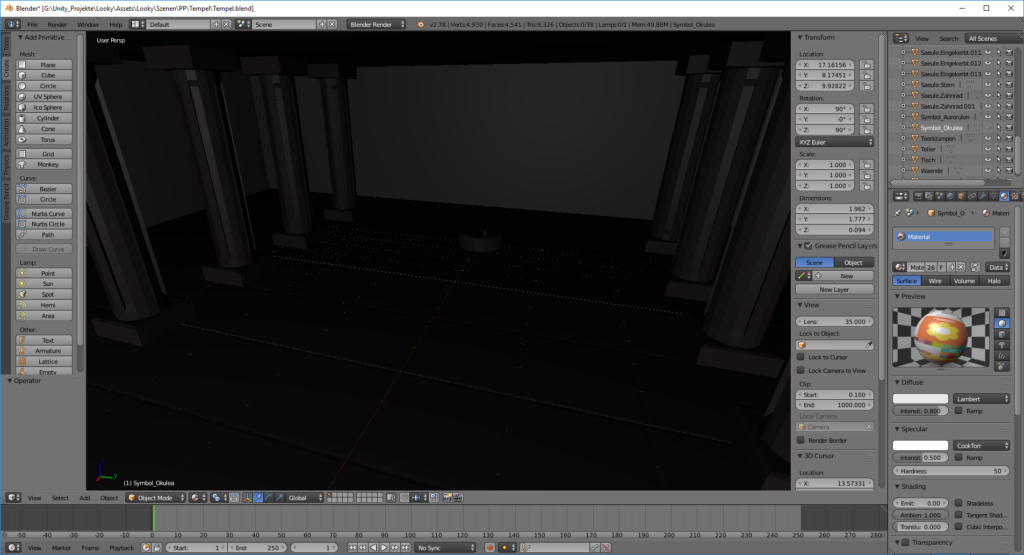Open the Marker menu in timeline

tap(61, 548)
